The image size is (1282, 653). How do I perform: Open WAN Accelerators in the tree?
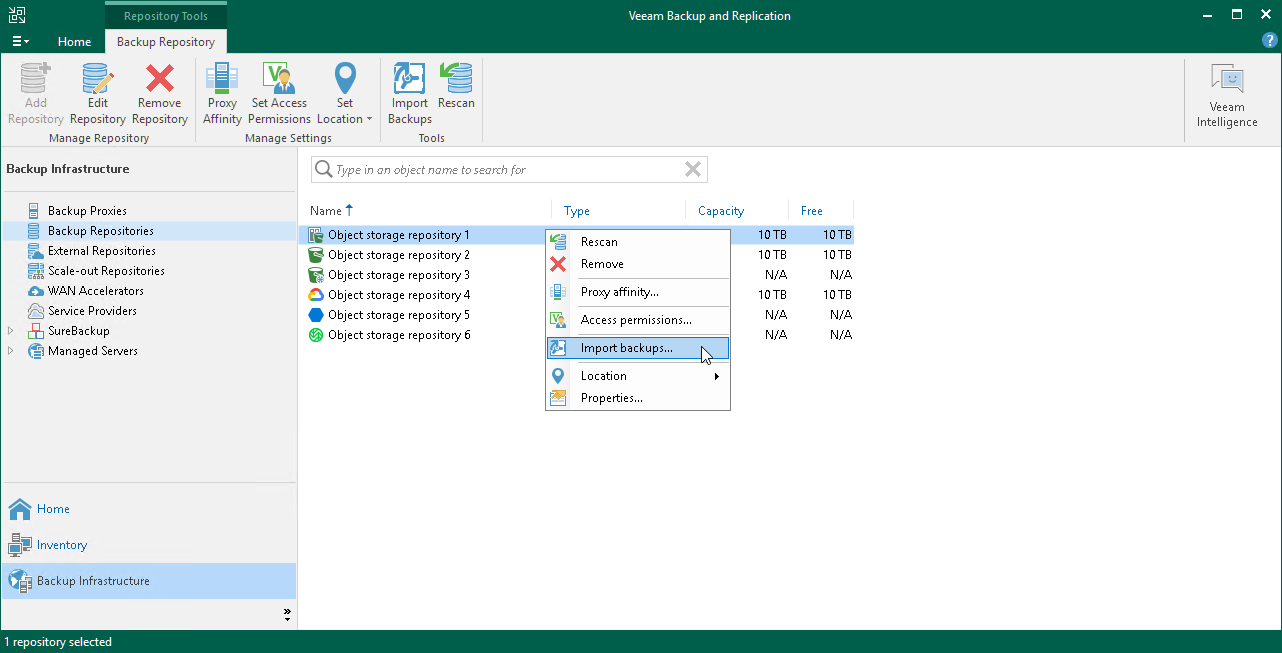[x=96, y=291]
